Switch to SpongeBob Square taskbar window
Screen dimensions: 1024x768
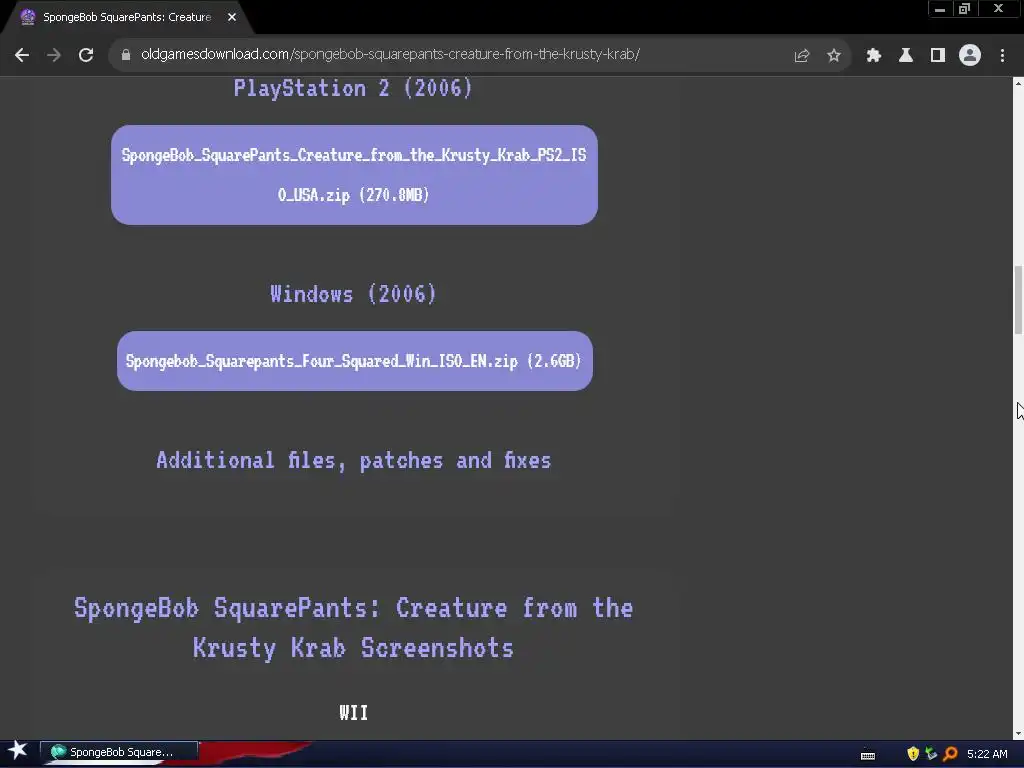119,752
